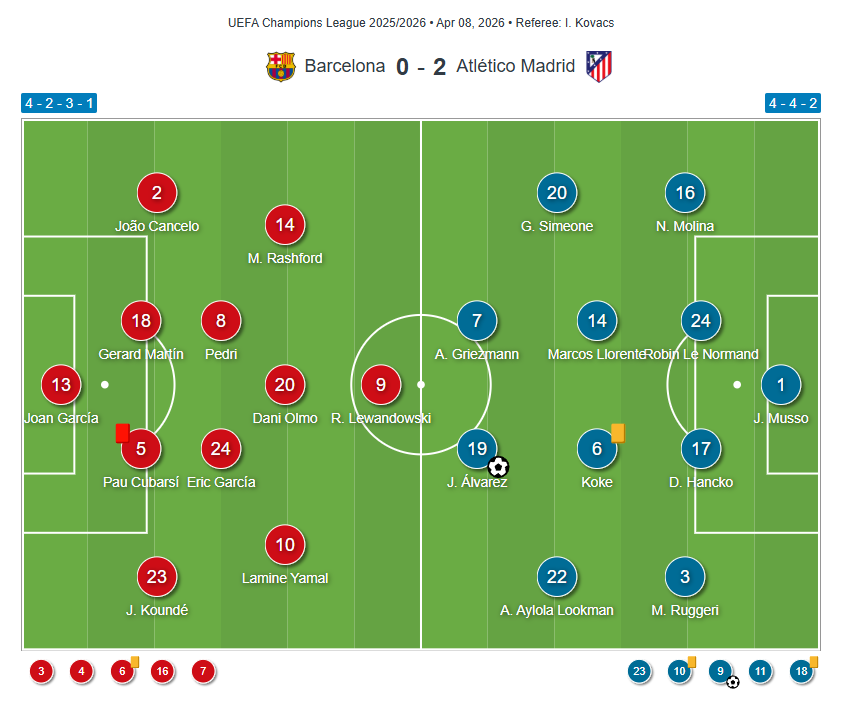Viewport: 845px width, 706px height.
Task: Select goalkeeper J. Musso's number 1 marker
Action: [x=781, y=384]
